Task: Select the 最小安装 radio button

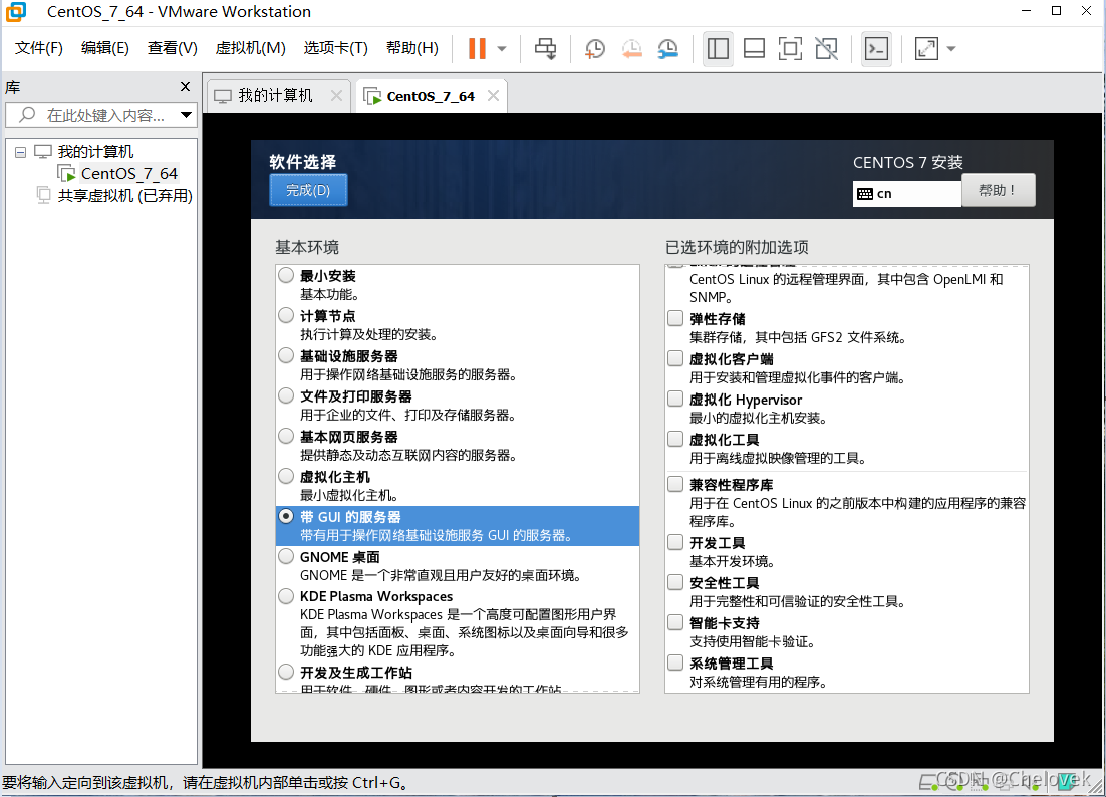Action: 286,275
